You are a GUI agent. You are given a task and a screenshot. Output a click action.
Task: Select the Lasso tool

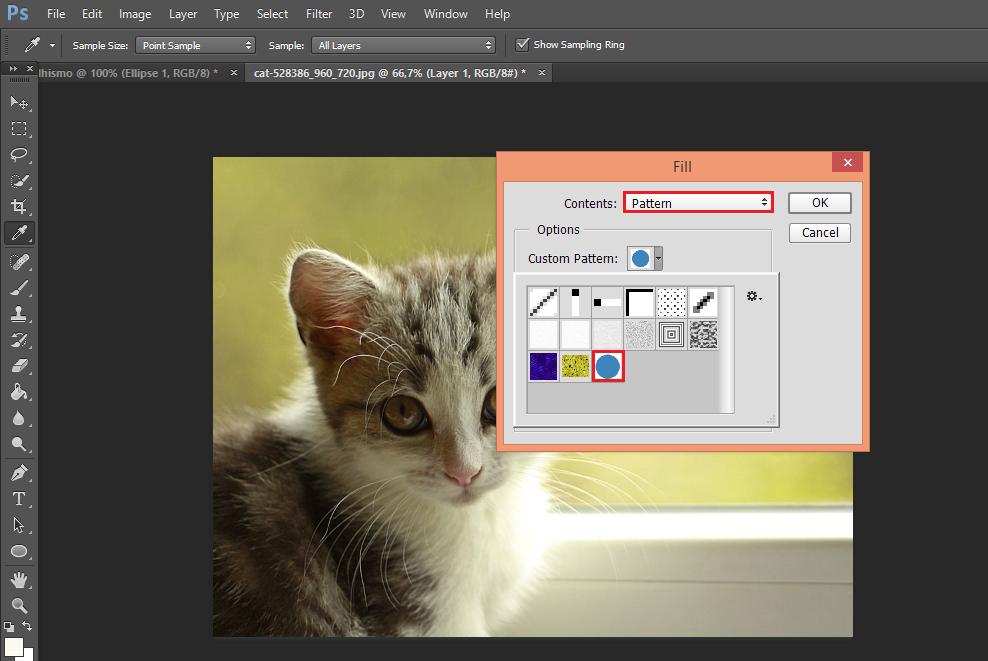[19, 154]
